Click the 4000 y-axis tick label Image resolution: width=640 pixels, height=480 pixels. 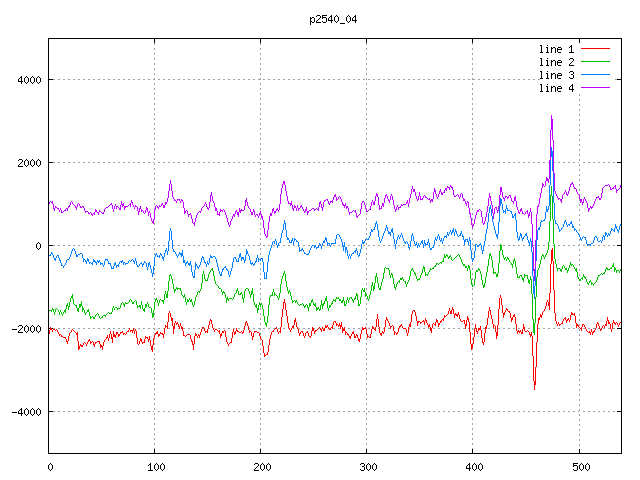pyautogui.click(x=27, y=80)
